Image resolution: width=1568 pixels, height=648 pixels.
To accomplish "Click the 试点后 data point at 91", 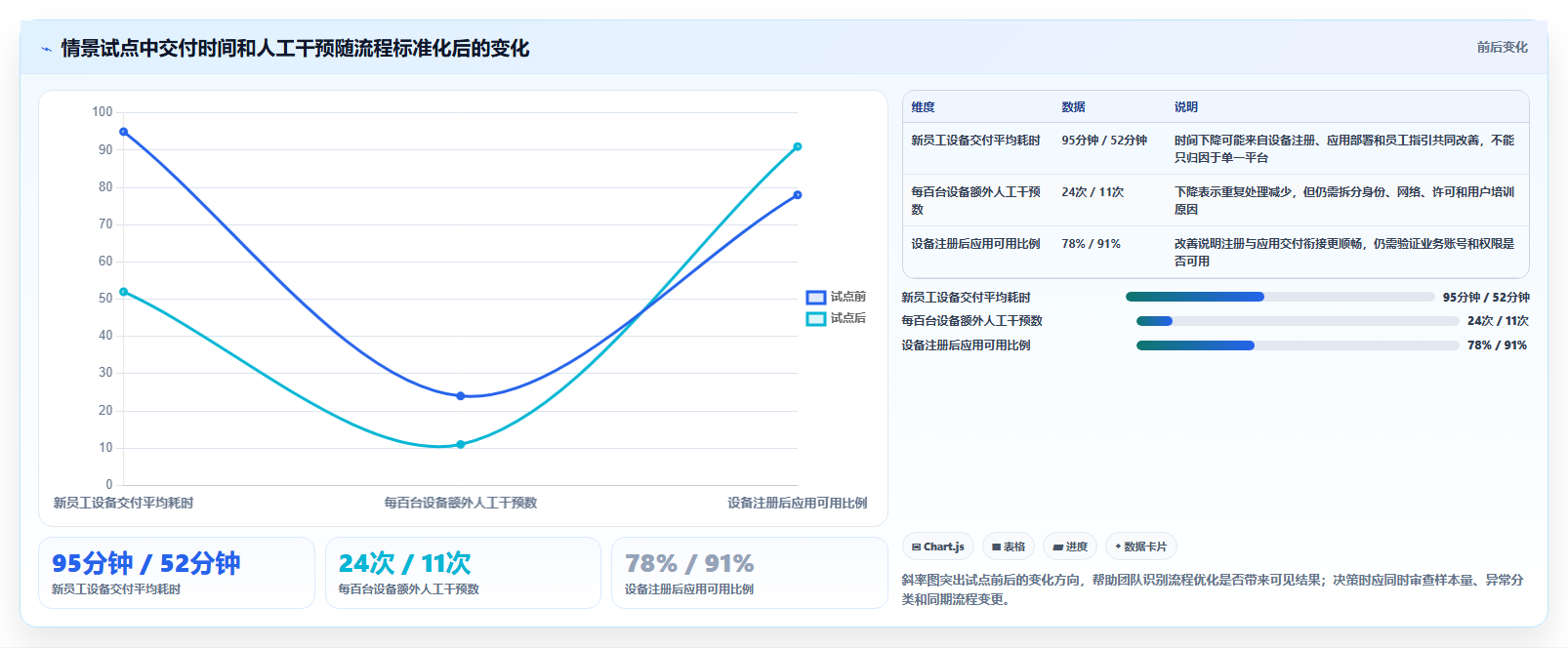I will pos(798,146).
